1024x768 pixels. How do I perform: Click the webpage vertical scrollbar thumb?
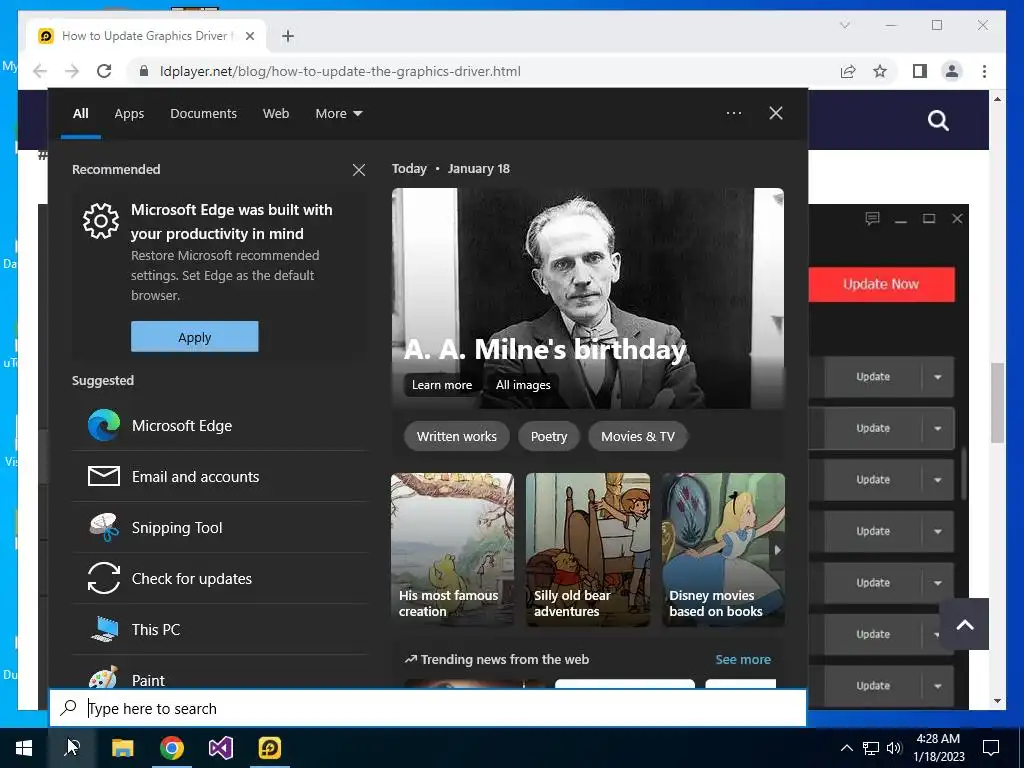[997, 402]
